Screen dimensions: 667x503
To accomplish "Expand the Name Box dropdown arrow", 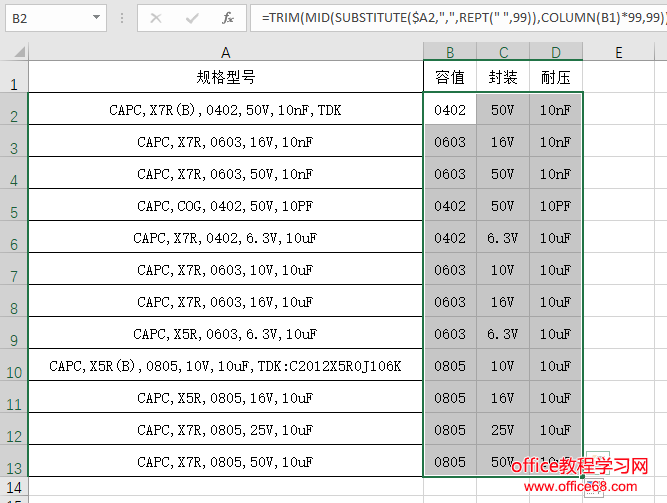I will [x=96, y=18].
